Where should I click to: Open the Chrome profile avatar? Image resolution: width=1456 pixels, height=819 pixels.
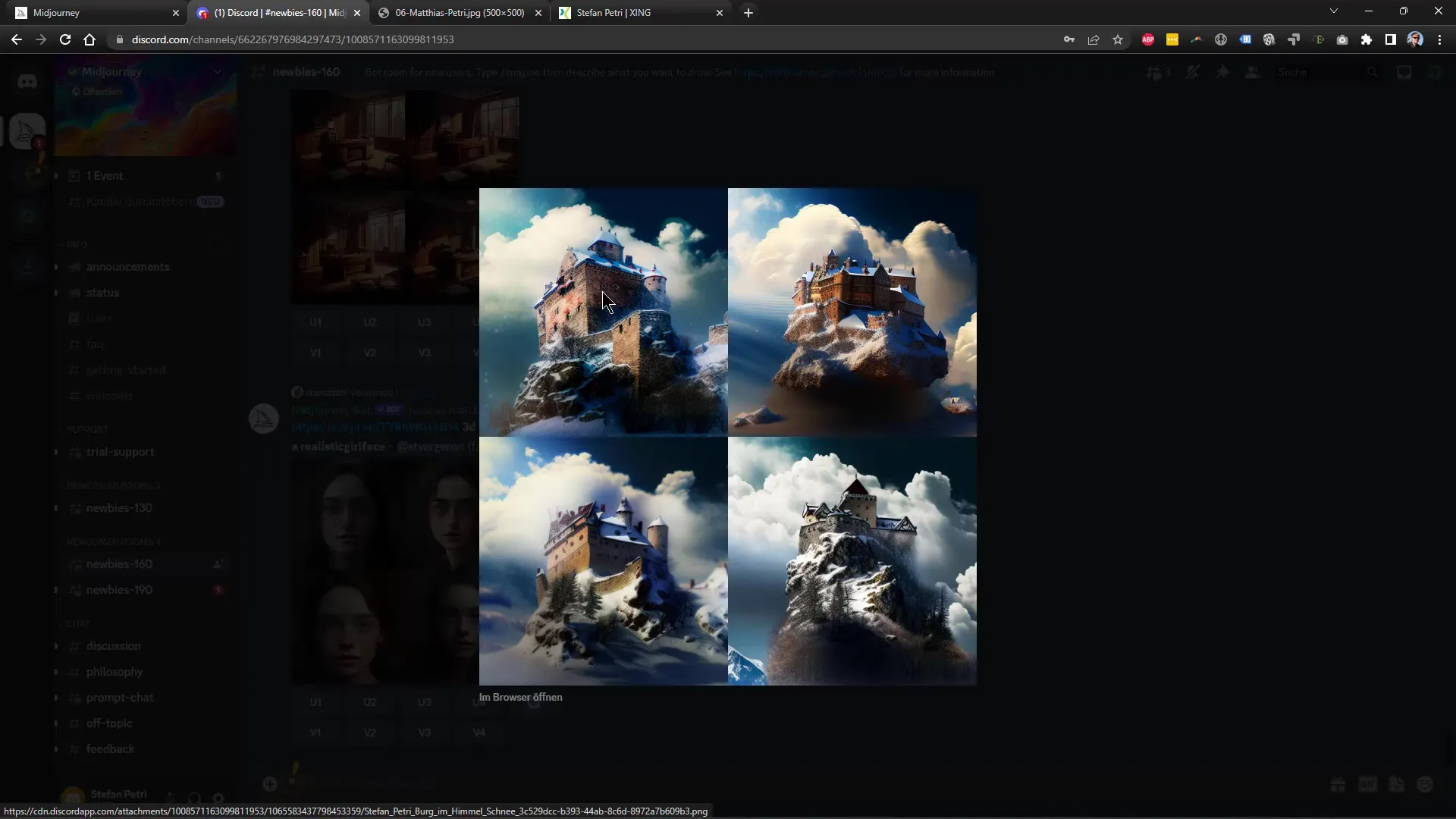1415,39
